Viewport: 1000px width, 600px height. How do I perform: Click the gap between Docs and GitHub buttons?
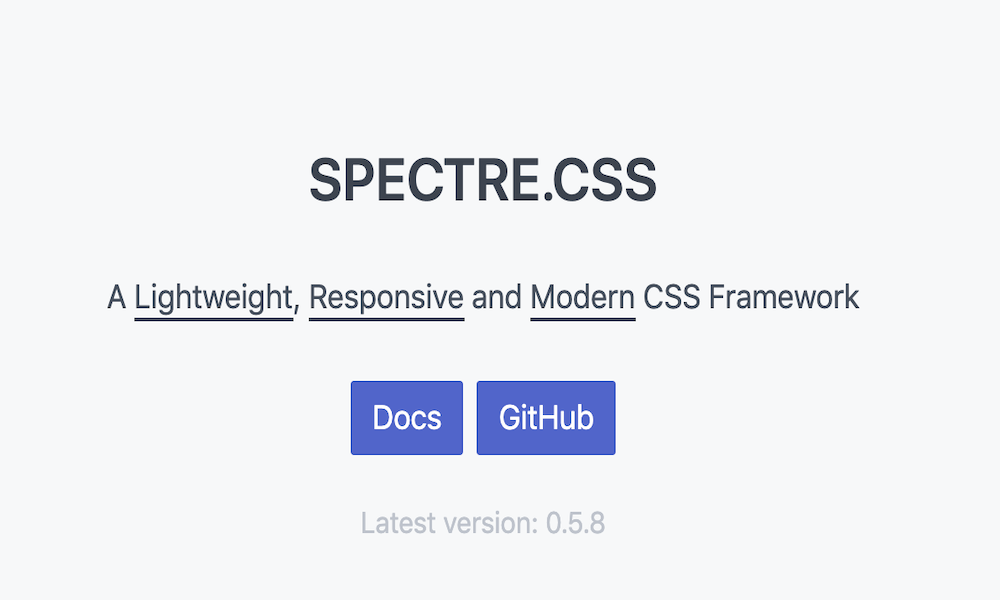tap(470, 418)
